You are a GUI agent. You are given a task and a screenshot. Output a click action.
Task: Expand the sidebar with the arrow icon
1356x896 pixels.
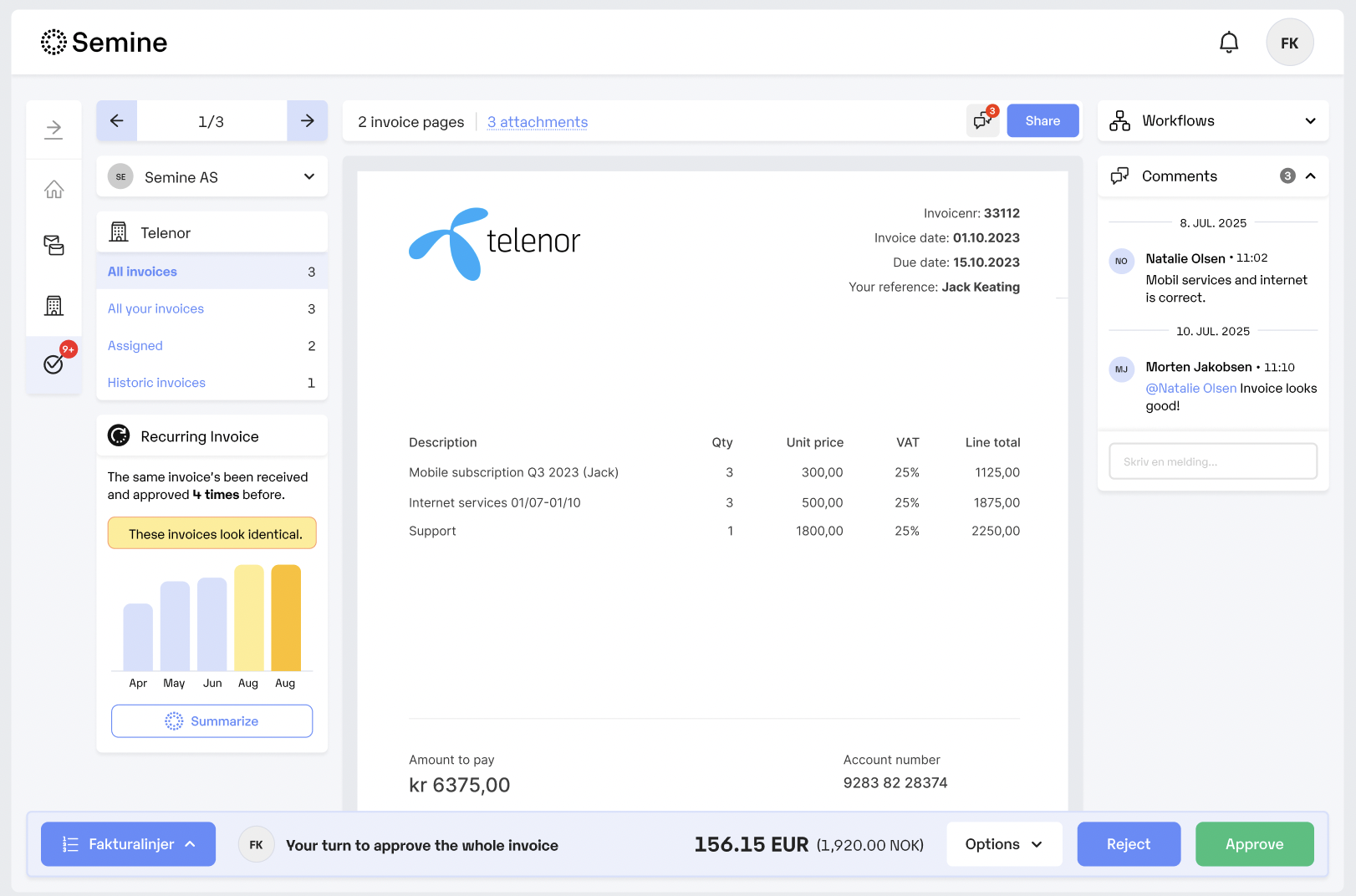click(x=54, y=129)
